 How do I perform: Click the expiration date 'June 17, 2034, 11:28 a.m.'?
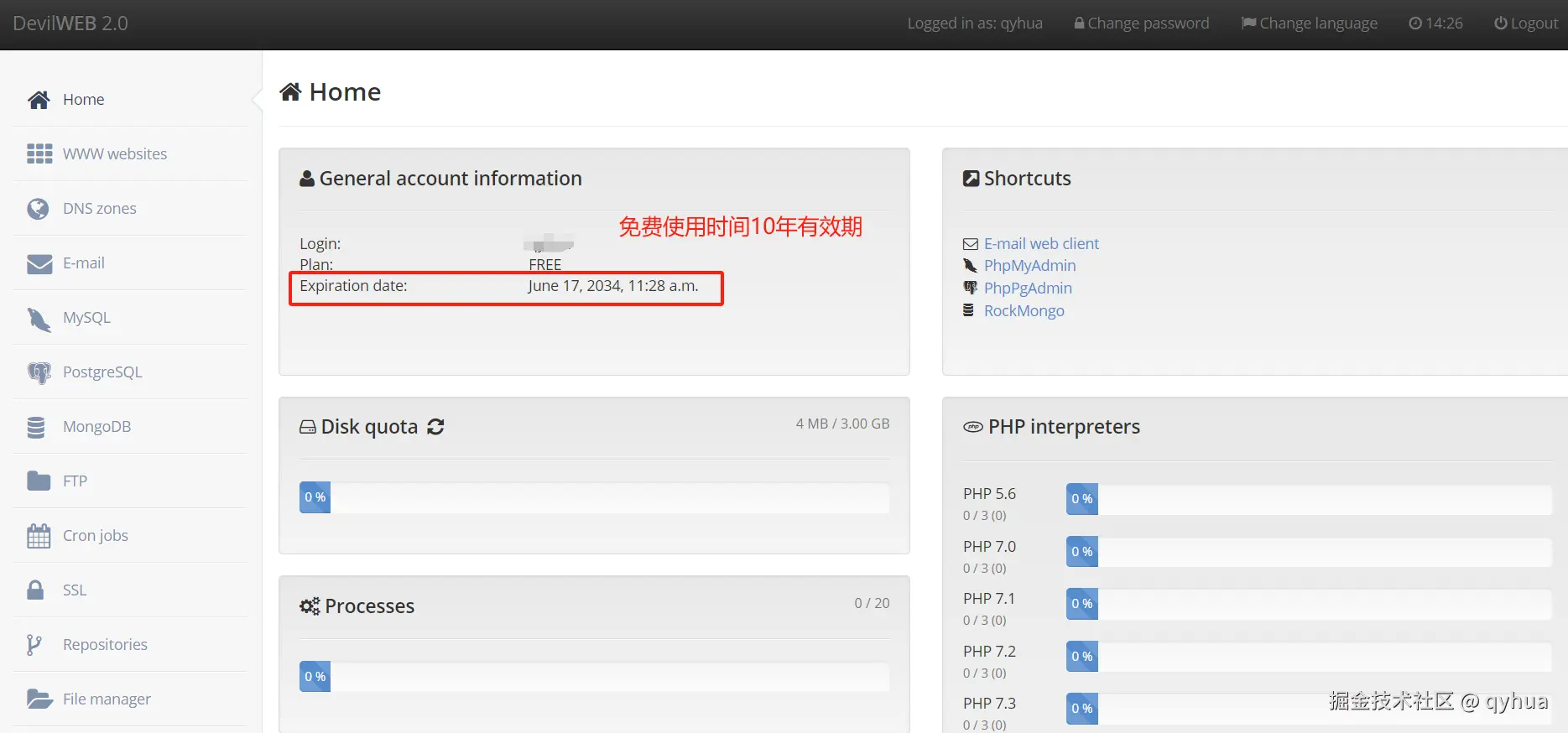[x=613, y=286]
